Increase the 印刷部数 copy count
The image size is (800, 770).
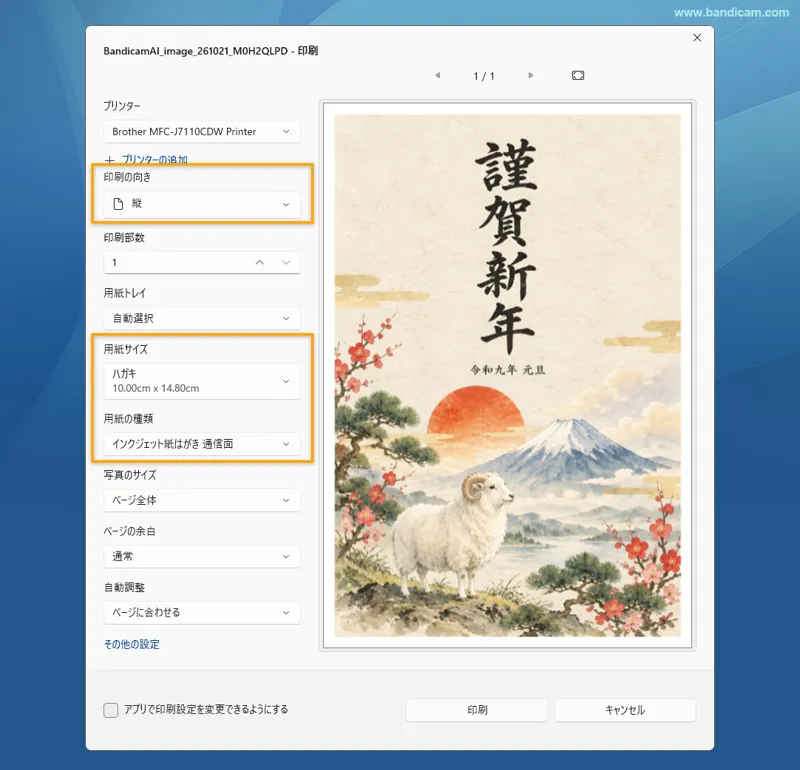pyautogui.click(x=259, y=262)
